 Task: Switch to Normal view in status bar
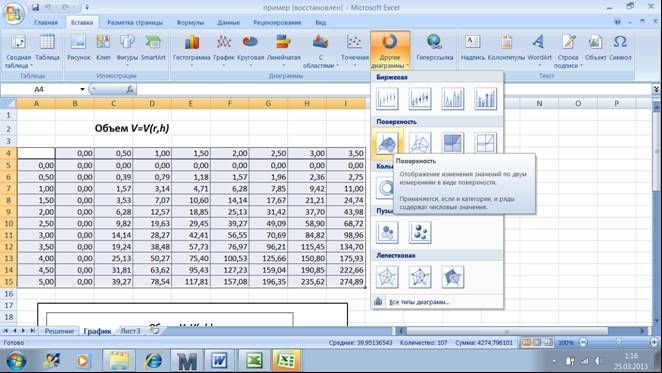pyautogui.click(x=526, y=342)
